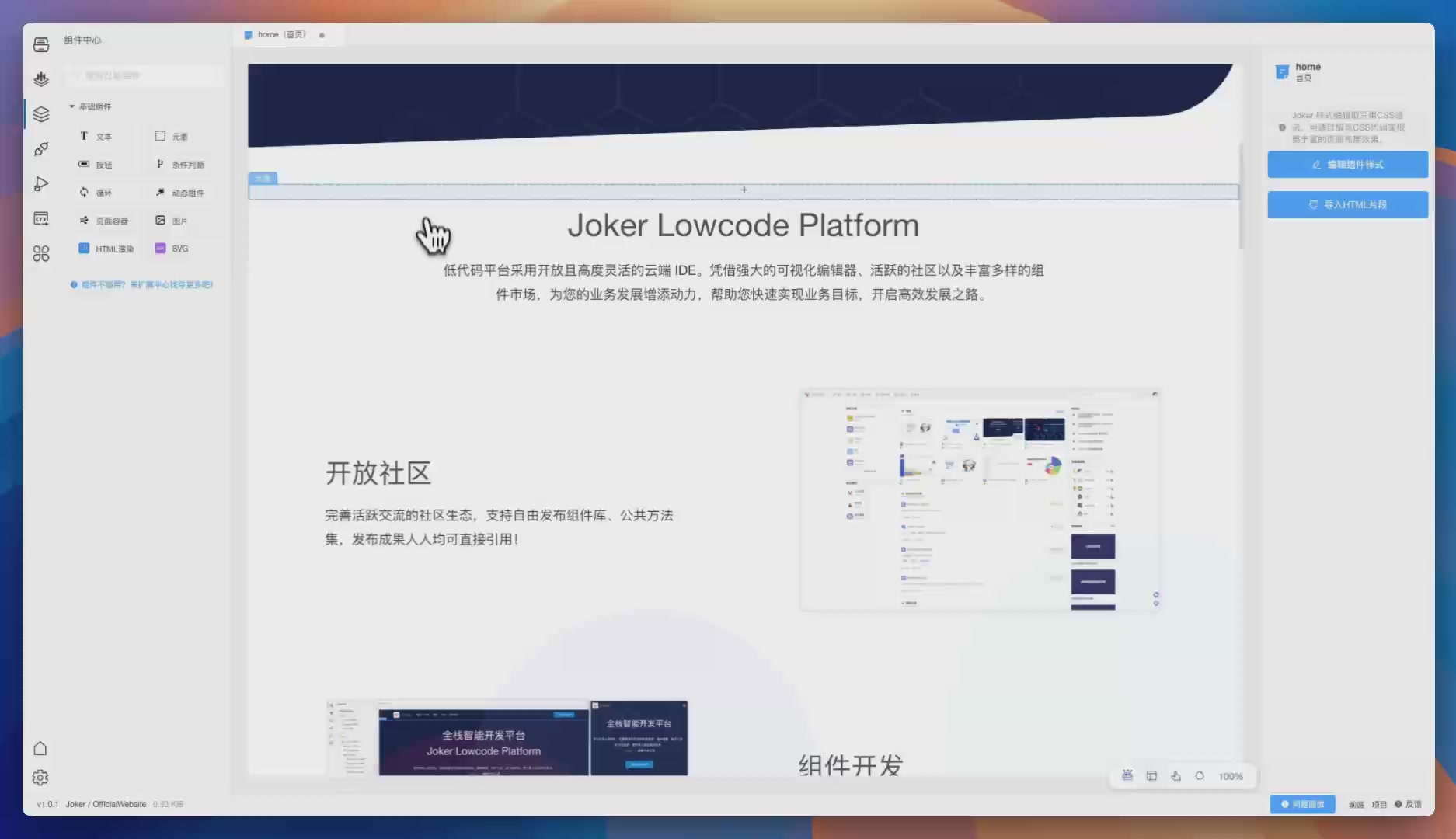Click the hand pointer icon in canvas toolbar
The image size is (1456, 839).
click(x=1176, y=775)
